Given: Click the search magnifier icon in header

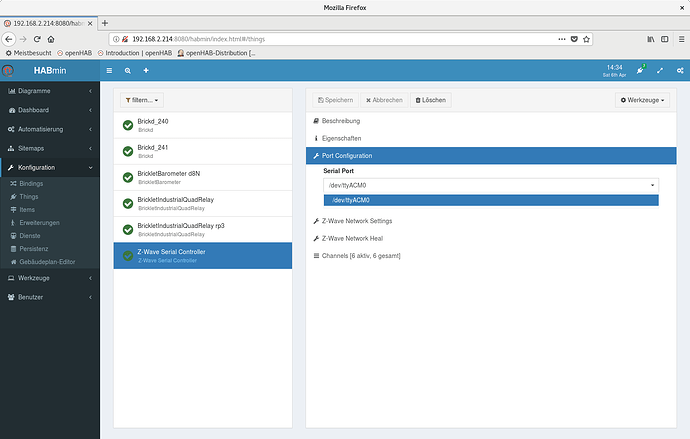Looking at the screenshot, I should click(x=128, y=70).
